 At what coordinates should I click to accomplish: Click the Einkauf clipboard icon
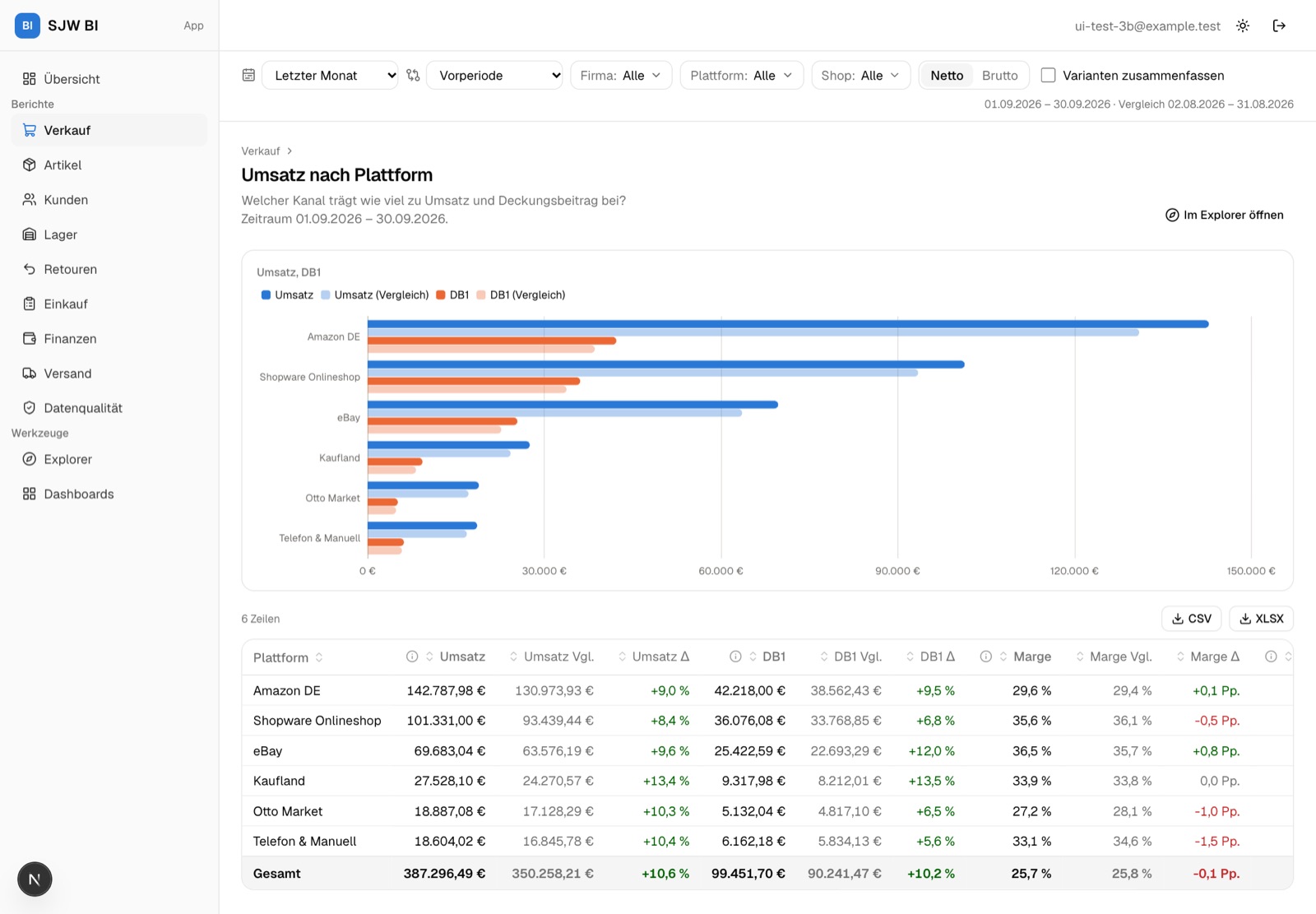pyautogui.click(x=30, y=304)
